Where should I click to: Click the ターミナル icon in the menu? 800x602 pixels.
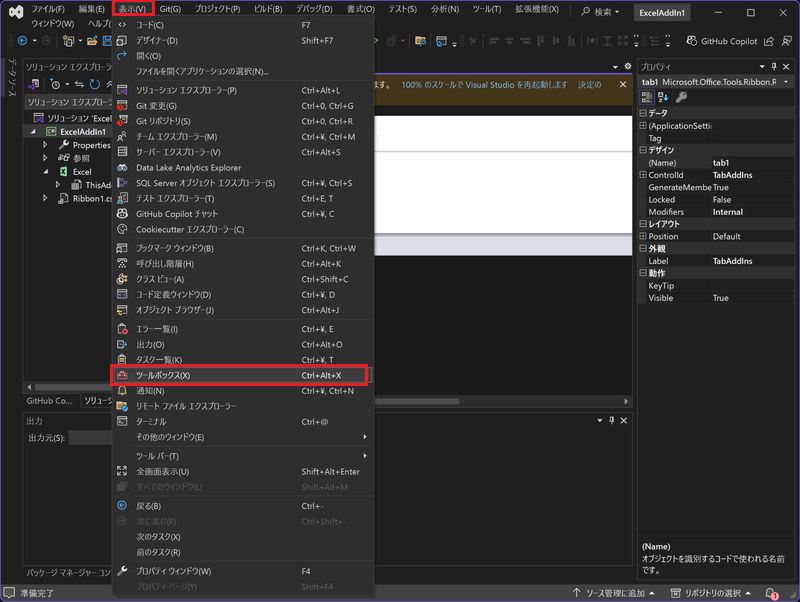tap(122, 422)
